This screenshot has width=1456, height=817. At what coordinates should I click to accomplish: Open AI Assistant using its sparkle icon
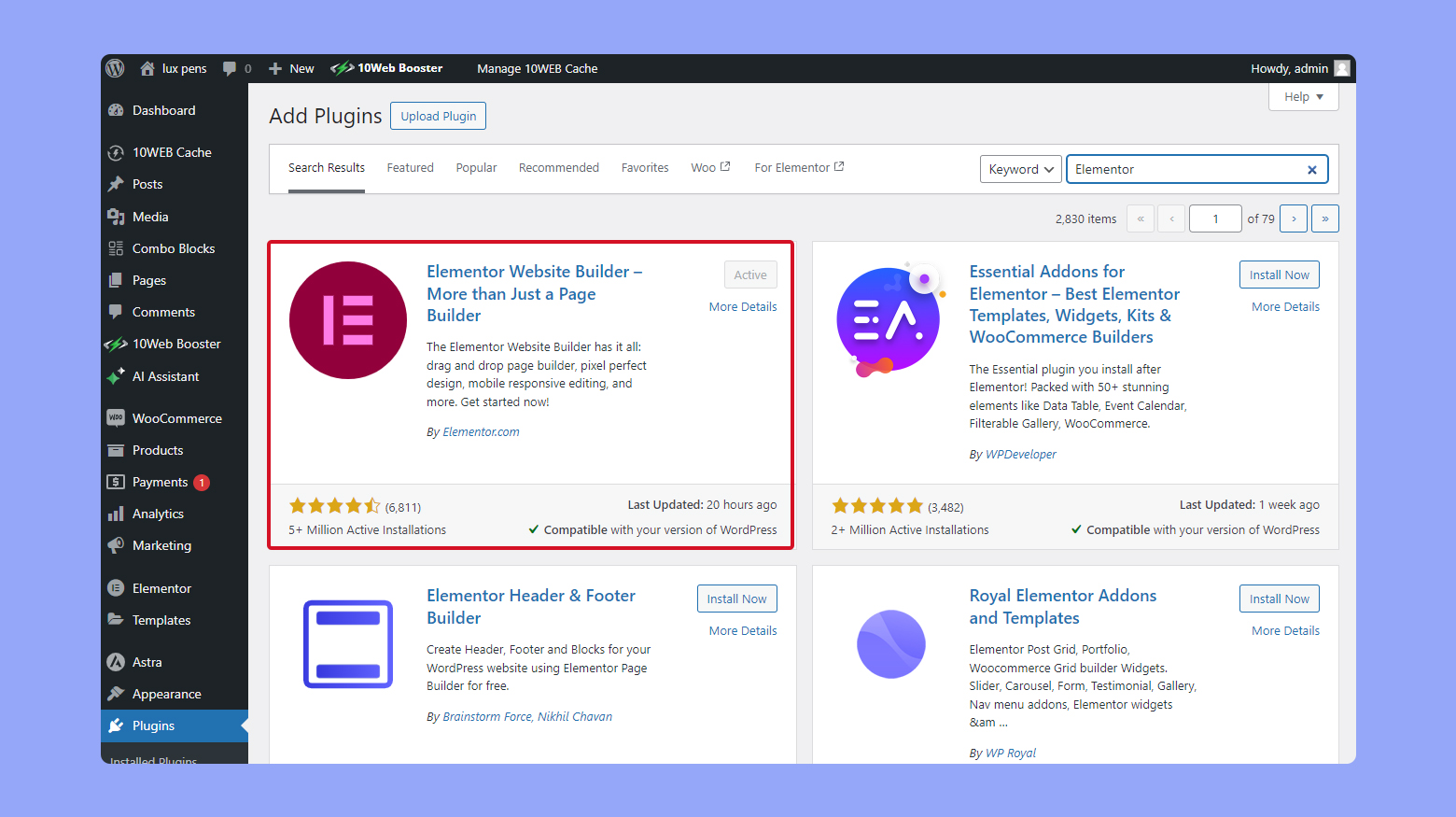pos(115,375)
